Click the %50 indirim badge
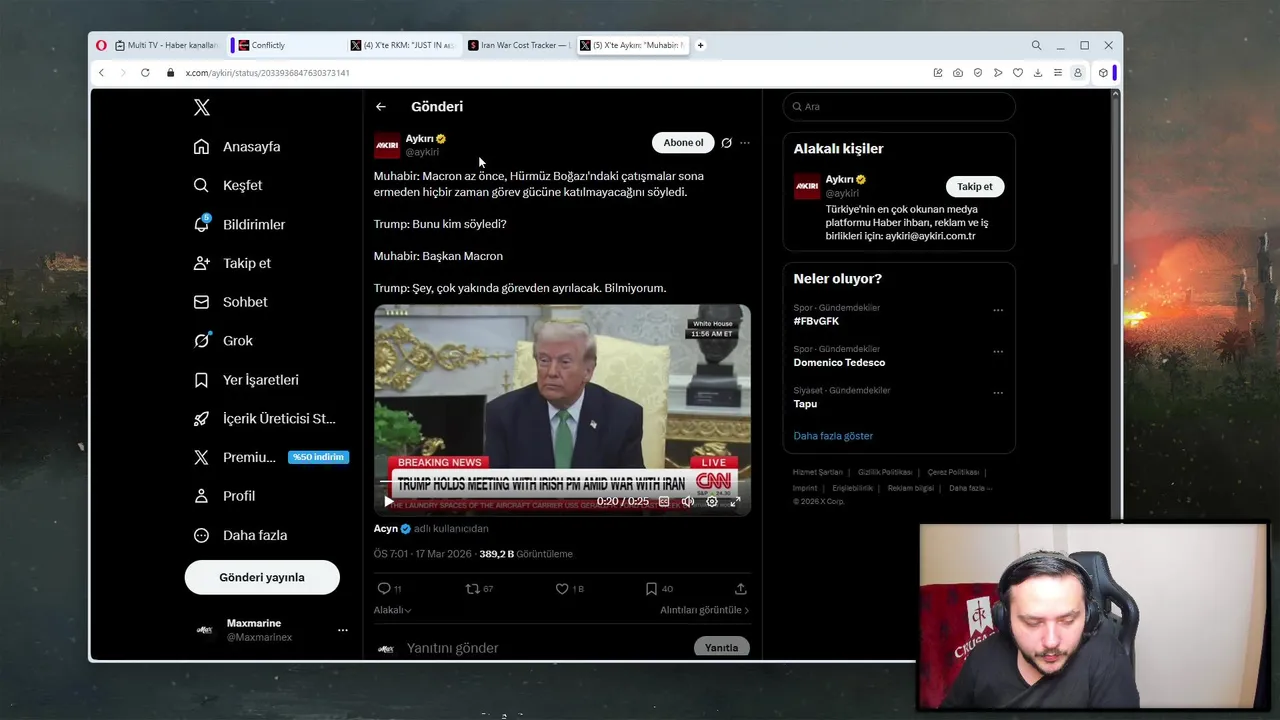This screenshot has width=1280, height=720. point(318,457)
